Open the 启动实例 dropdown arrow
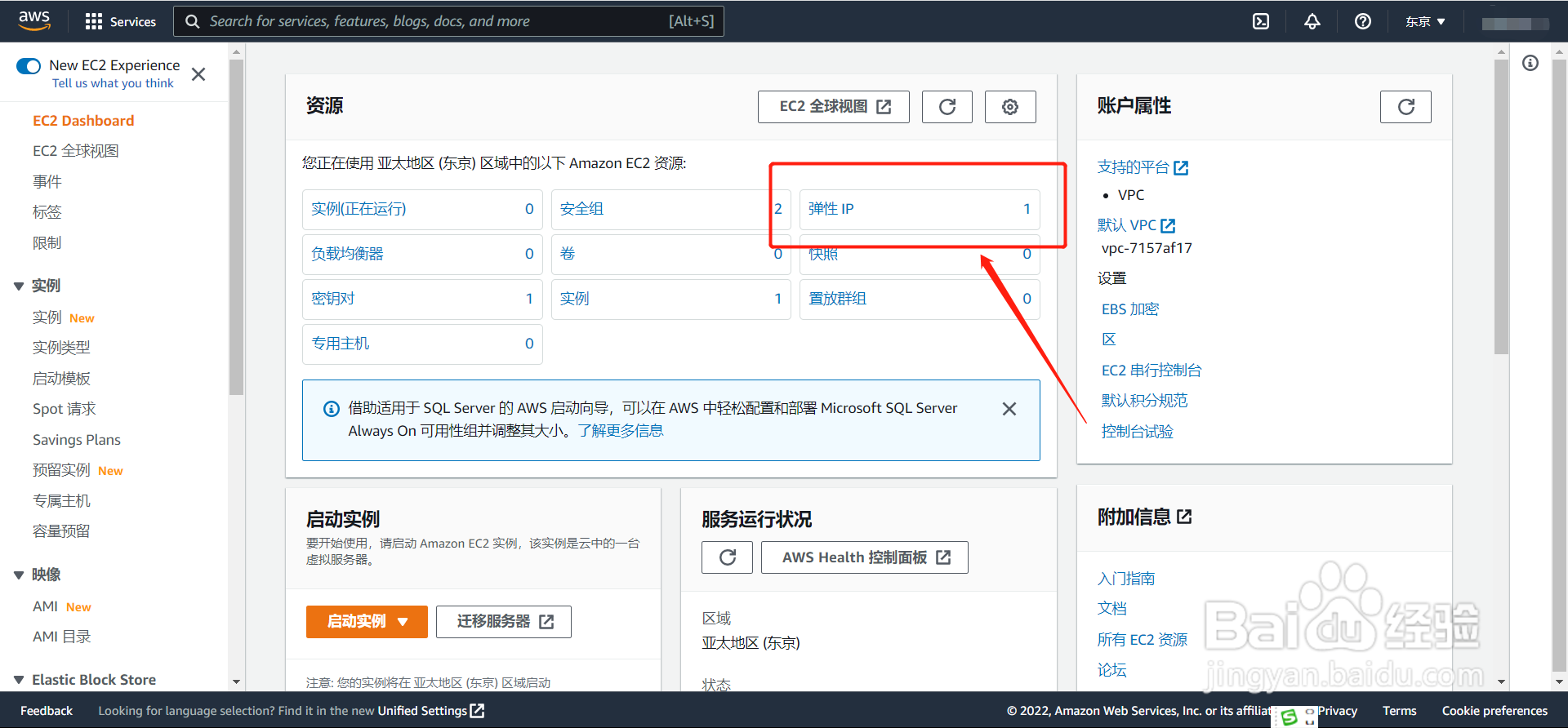Viewport: 1568px width, 728px height. 403,622
